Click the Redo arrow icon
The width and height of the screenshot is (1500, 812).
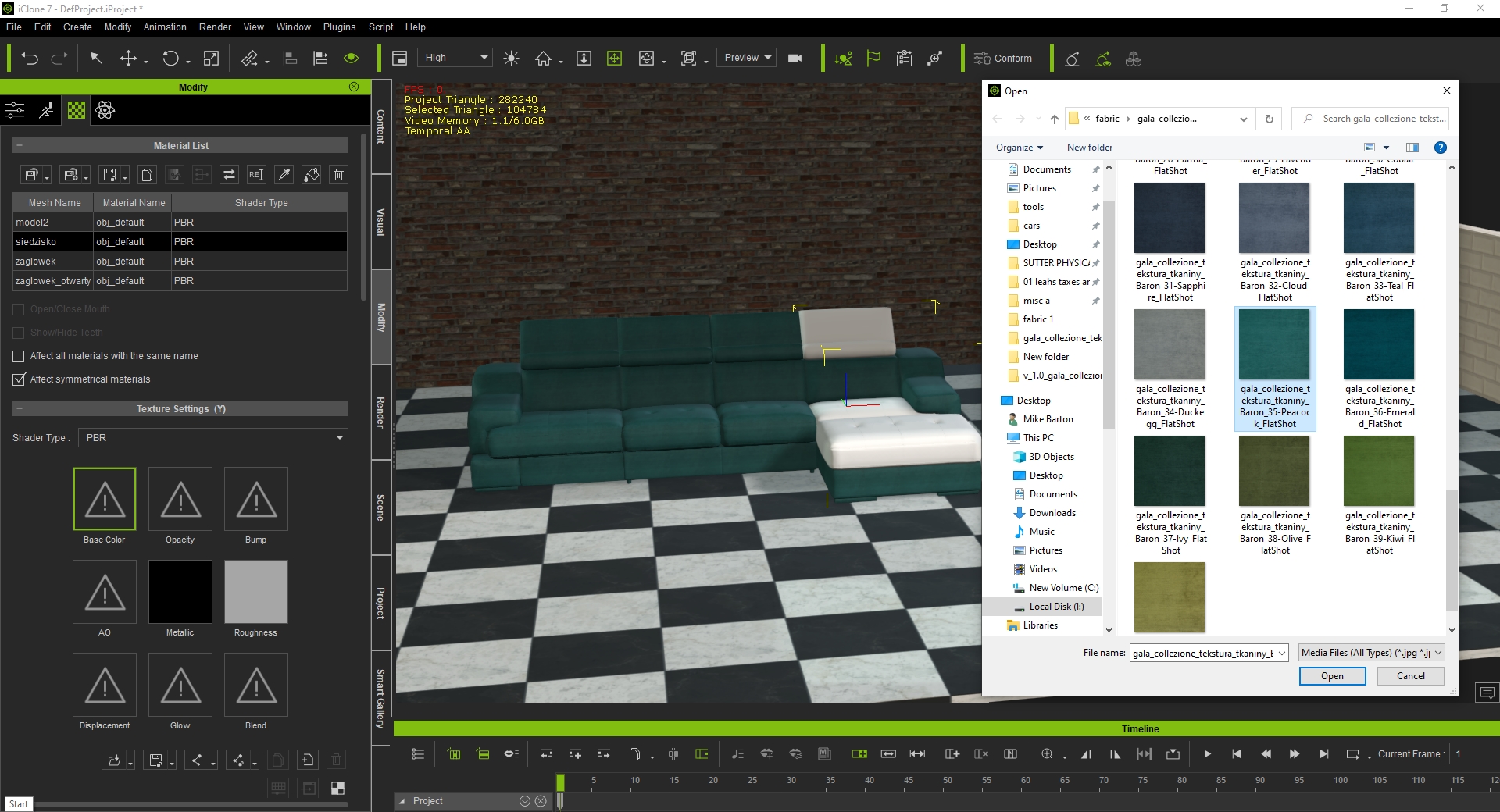59,59
